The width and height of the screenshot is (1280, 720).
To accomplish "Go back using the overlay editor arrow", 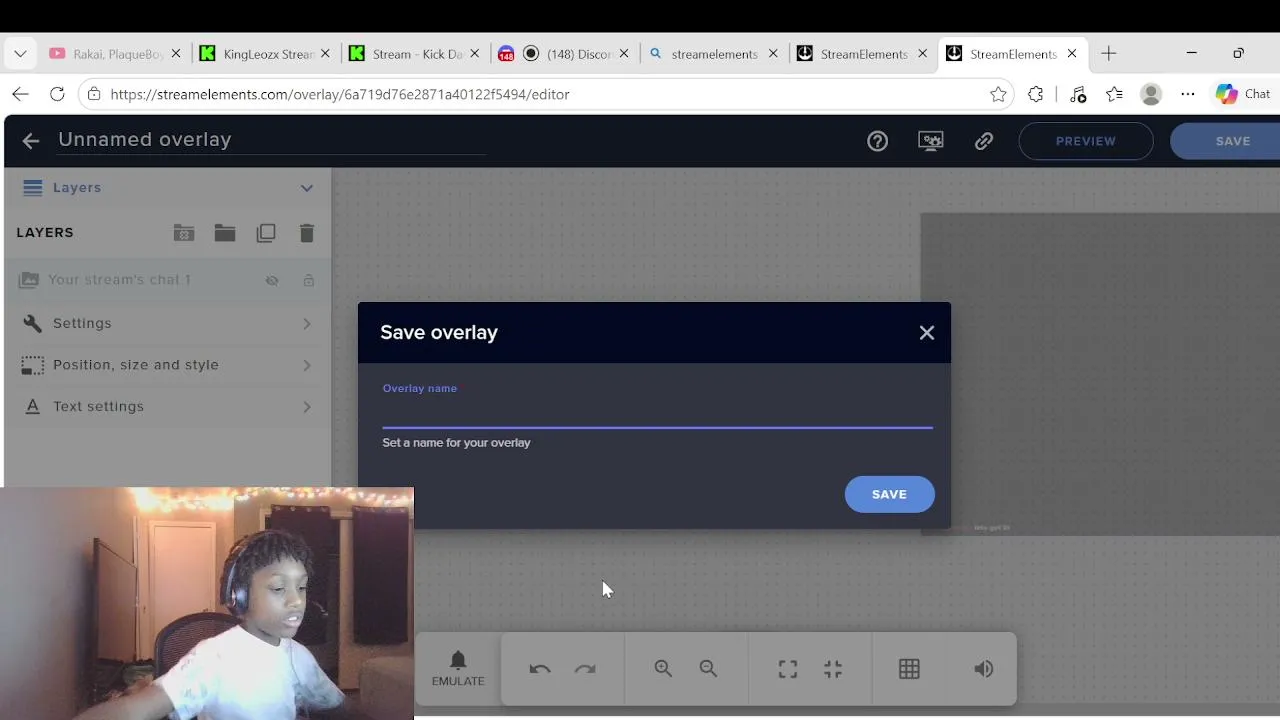I will click(x=31, y=141).
